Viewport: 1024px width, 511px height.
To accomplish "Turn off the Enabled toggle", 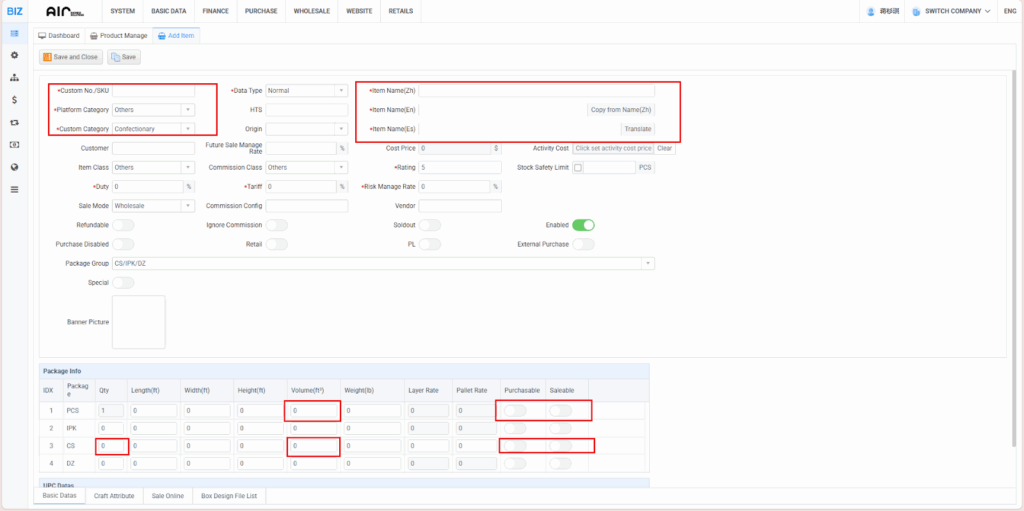I will (x=583, y=225).
